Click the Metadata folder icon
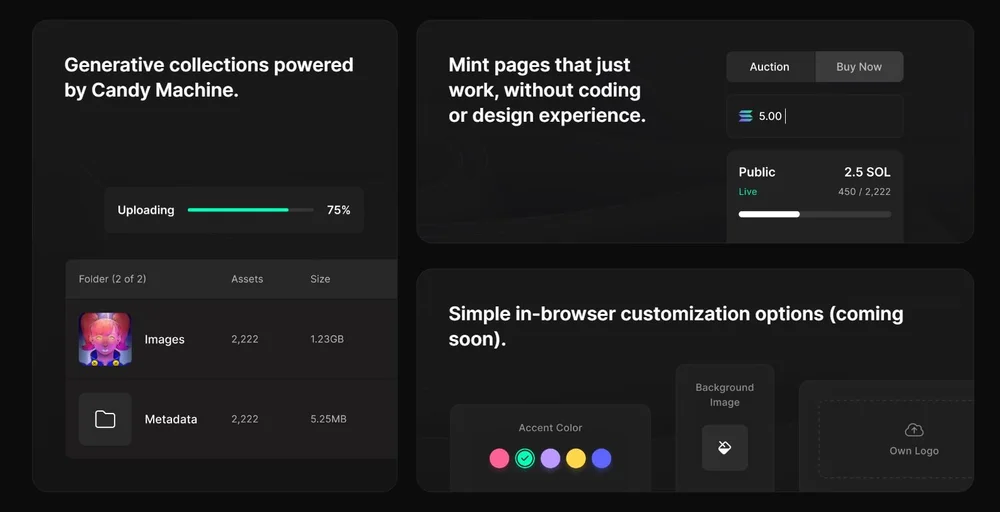This screenshot has height=512, width=1000. pyautogui.click(x=105, y=419)
